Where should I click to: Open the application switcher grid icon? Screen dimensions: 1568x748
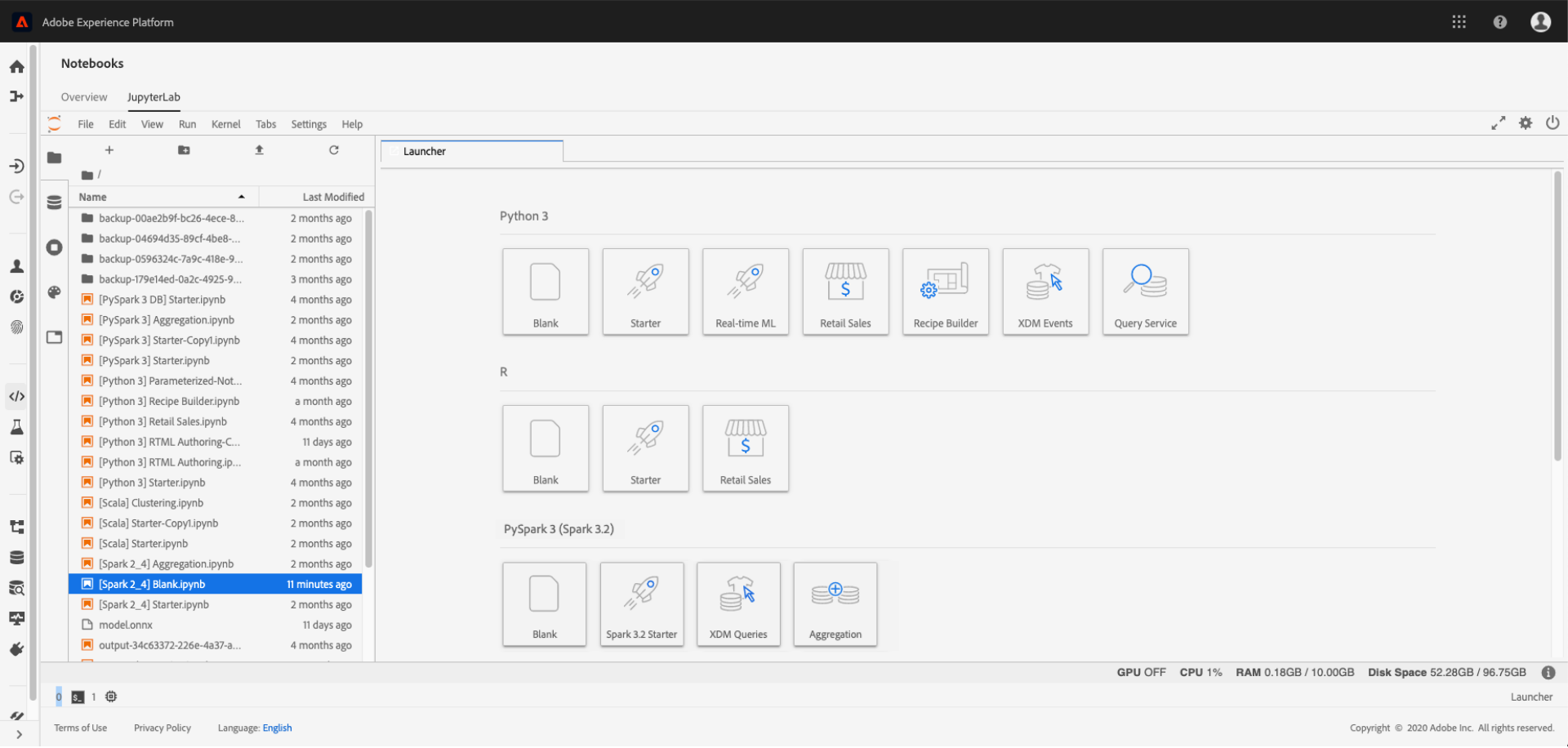pyautogui.click(x=1459, y=22)
